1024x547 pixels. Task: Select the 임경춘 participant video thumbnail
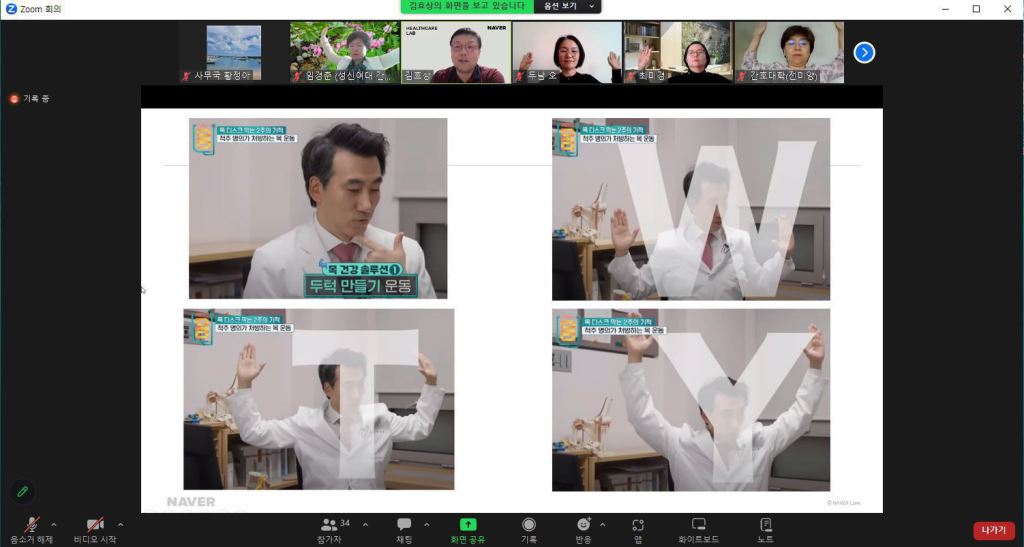tap(345, 52)
